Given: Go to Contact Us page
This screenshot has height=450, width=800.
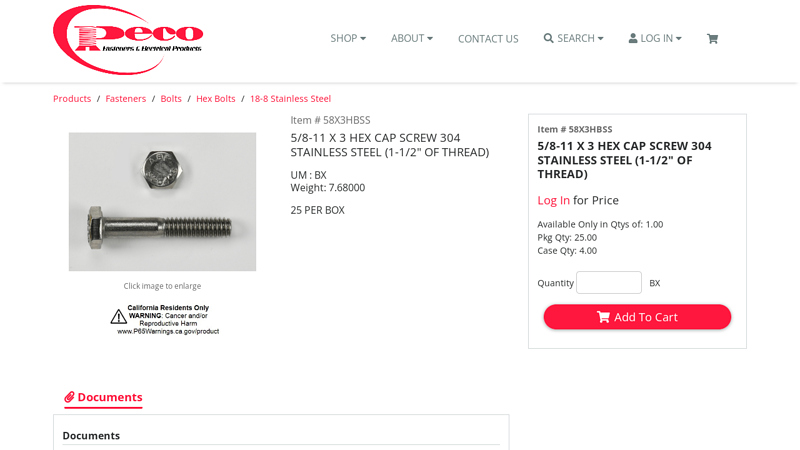Looking at the screenshot, I should pos(488,39).
